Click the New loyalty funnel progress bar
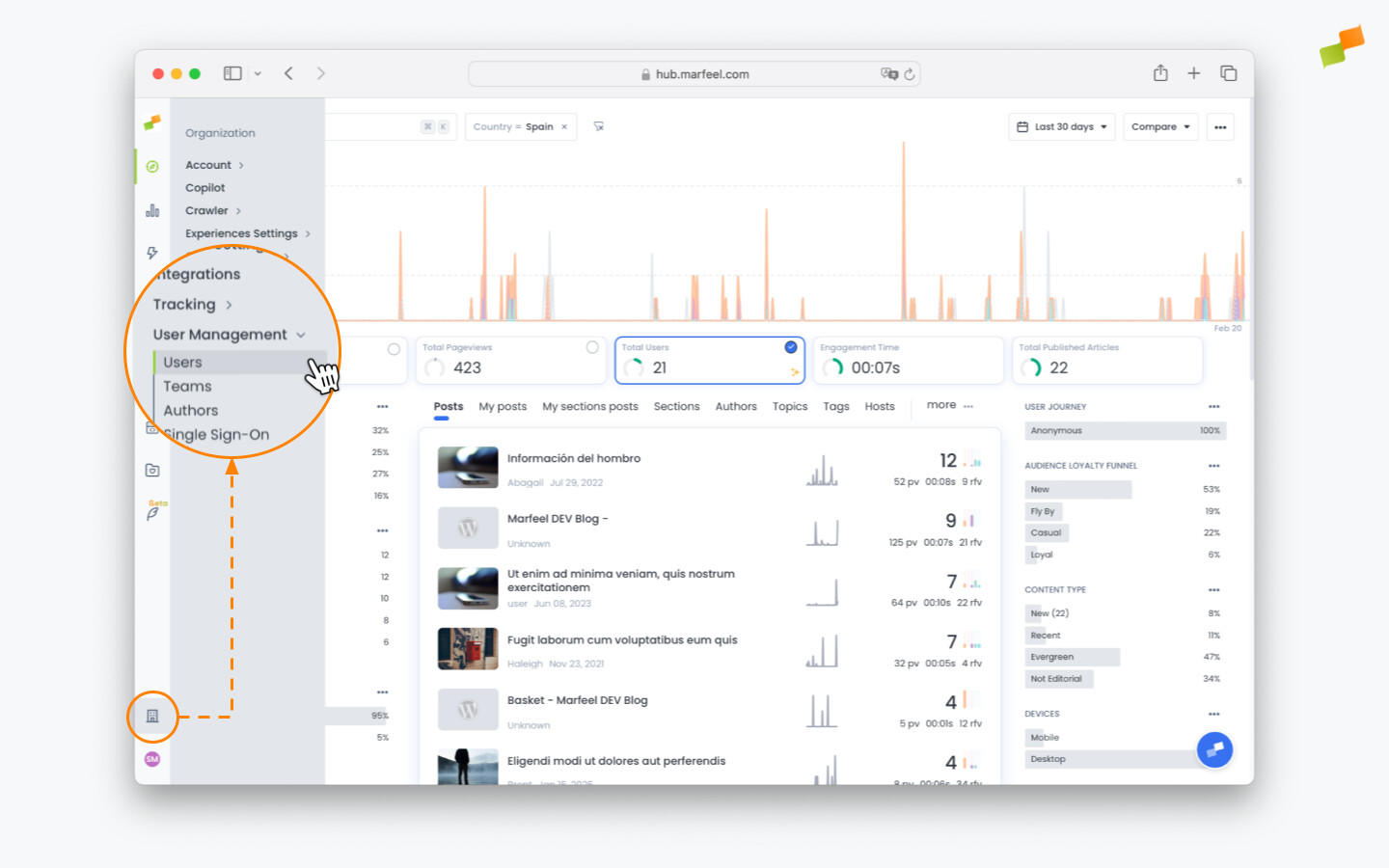1389x868 pixels. click(1077, 489)
